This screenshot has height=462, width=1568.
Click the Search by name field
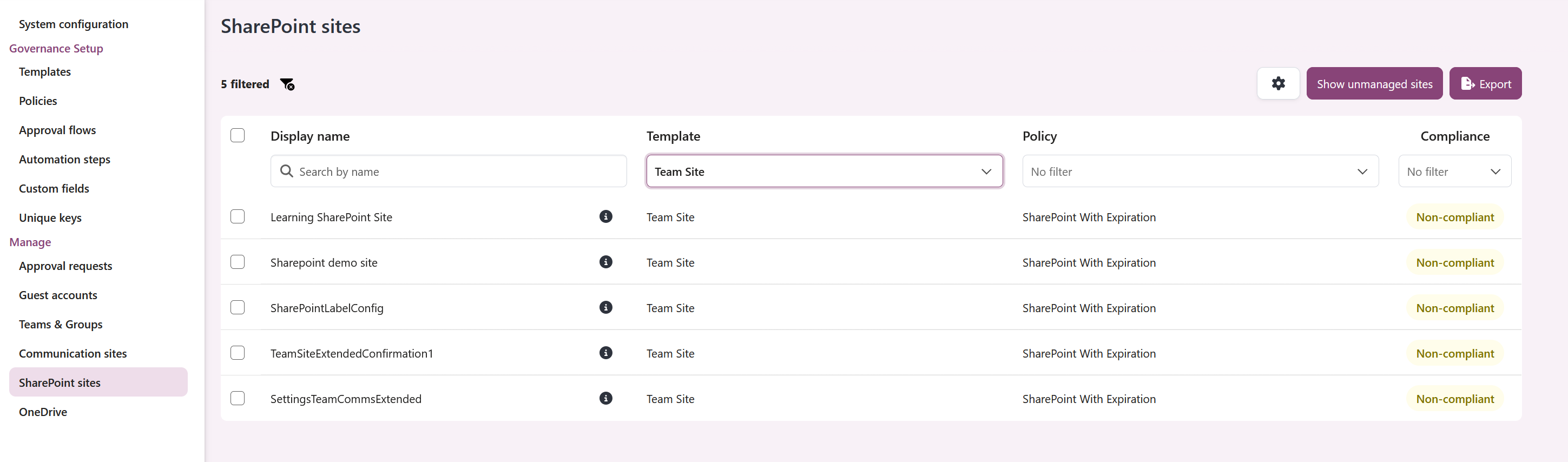tap(449, 171)
